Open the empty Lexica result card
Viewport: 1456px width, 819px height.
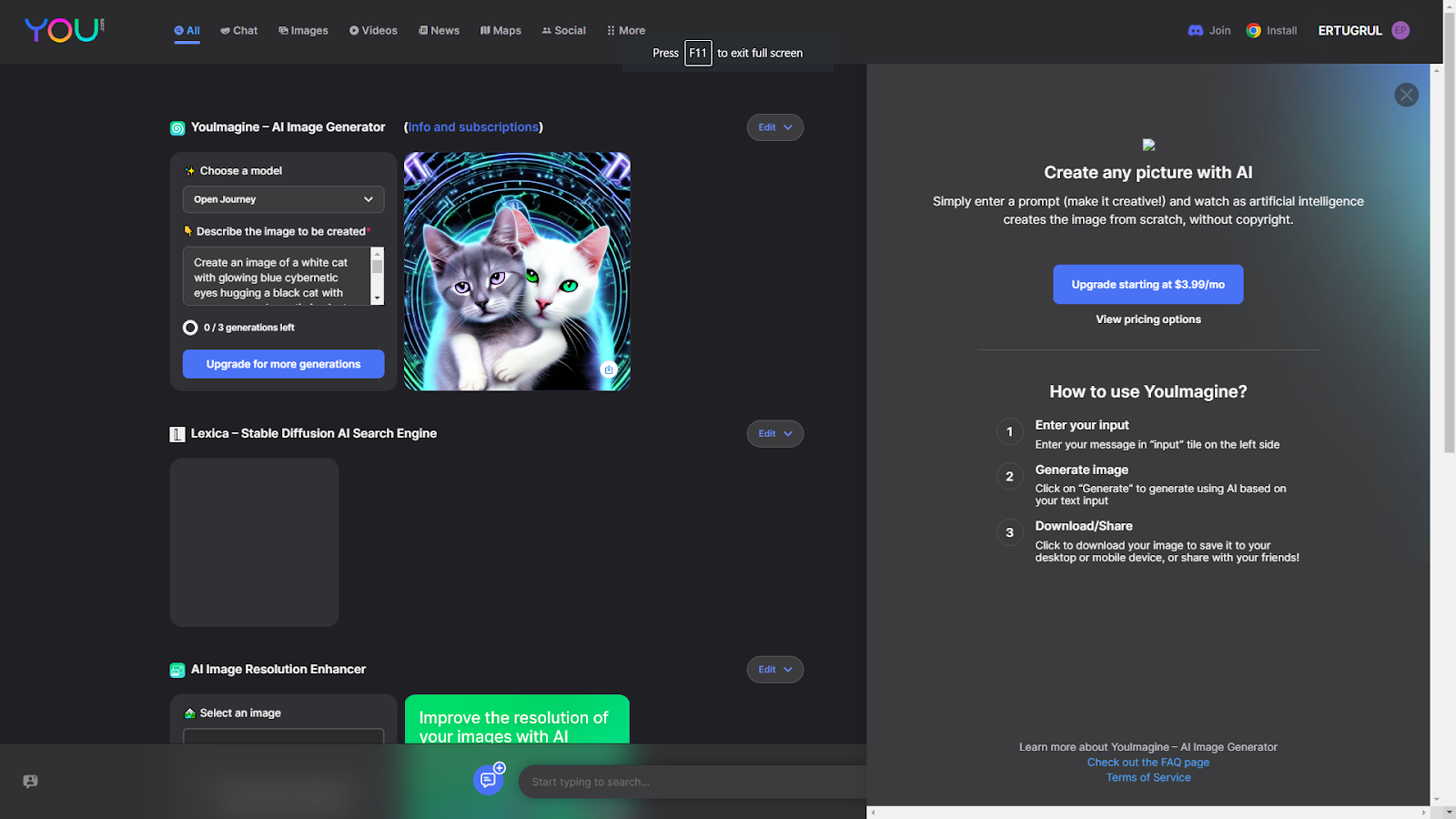click(x=255, y=542)
